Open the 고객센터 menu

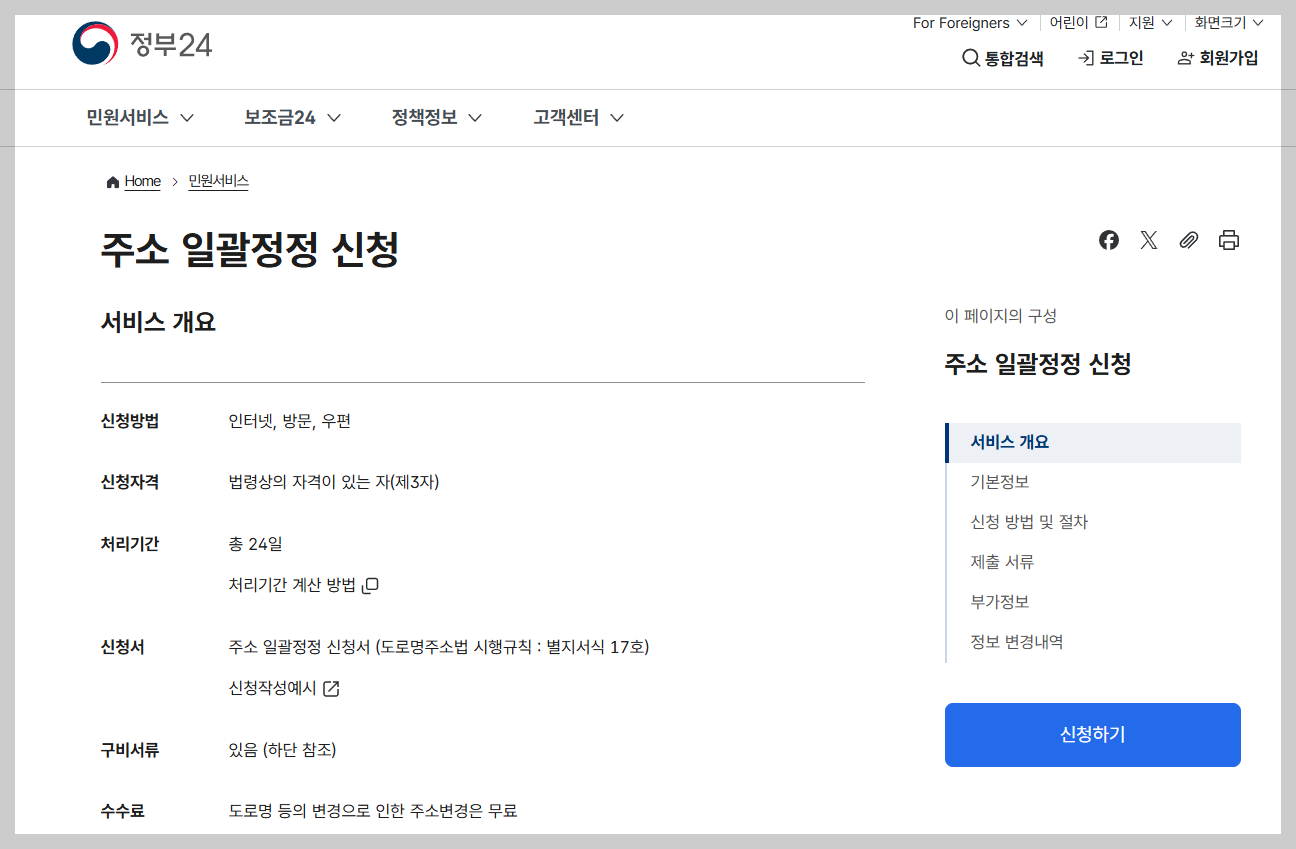(579, 118)
